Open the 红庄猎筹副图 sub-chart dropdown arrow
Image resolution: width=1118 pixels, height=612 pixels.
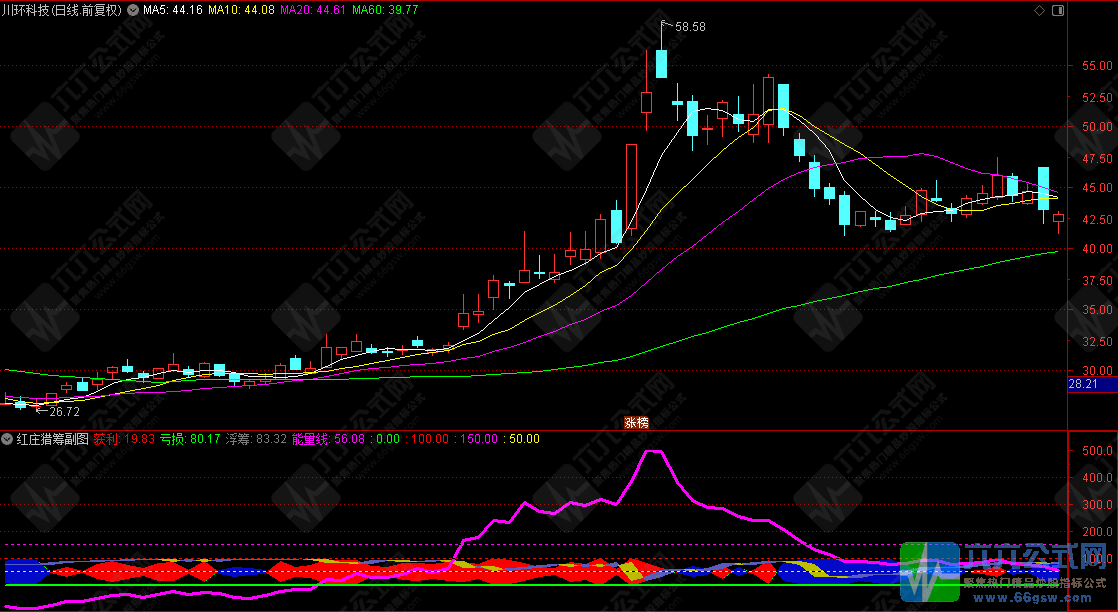[8, 439]
